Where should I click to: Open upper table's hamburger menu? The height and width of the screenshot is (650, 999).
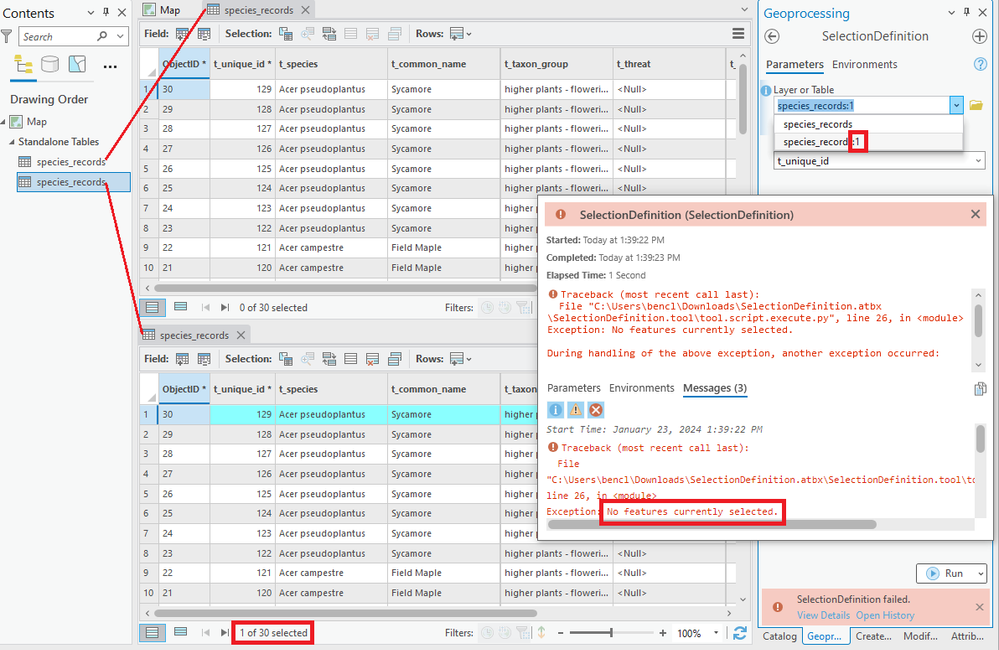click(738, 34)
